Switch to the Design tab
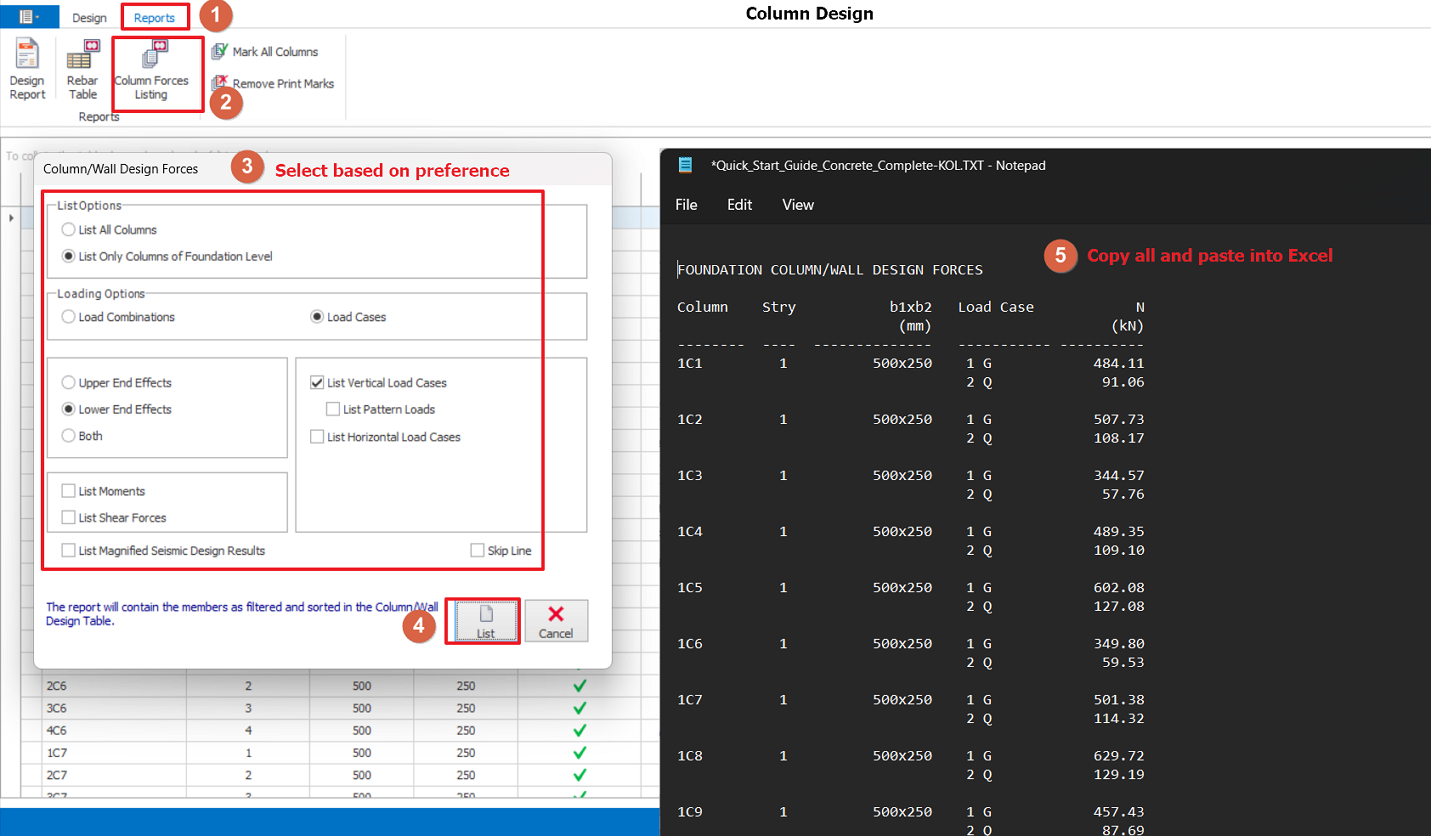 pos(90,18)
